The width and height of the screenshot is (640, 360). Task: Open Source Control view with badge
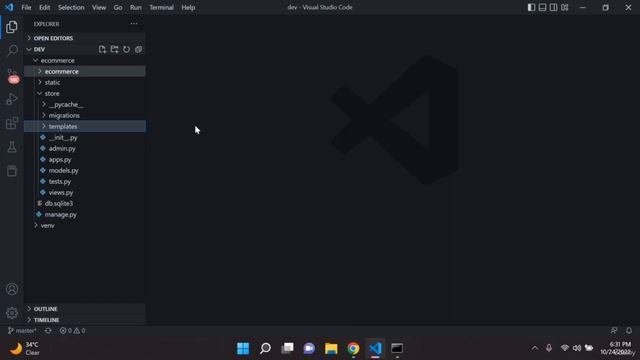click(x=12, y=76)
